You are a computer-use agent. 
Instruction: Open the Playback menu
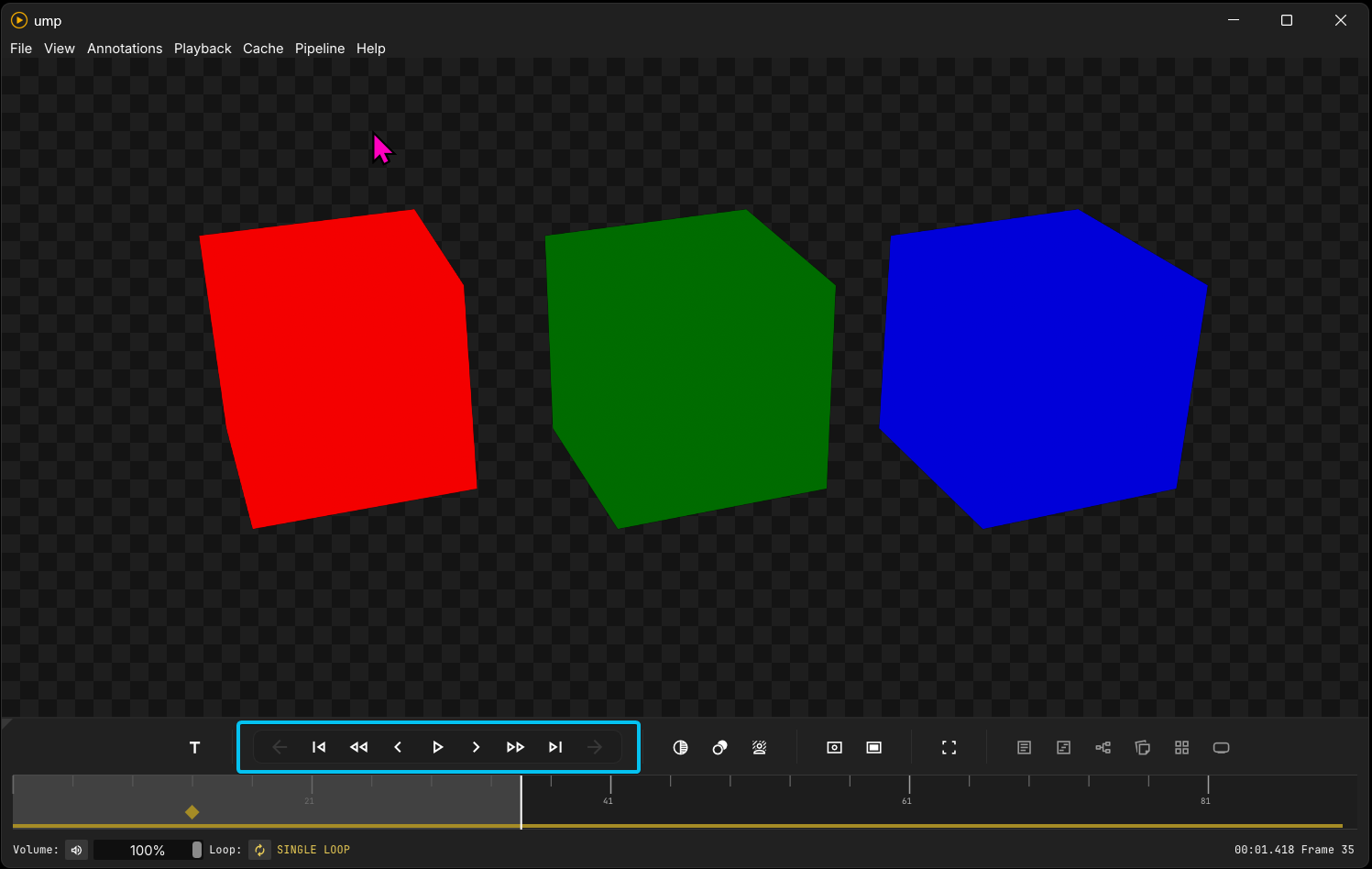pos(203,49)
